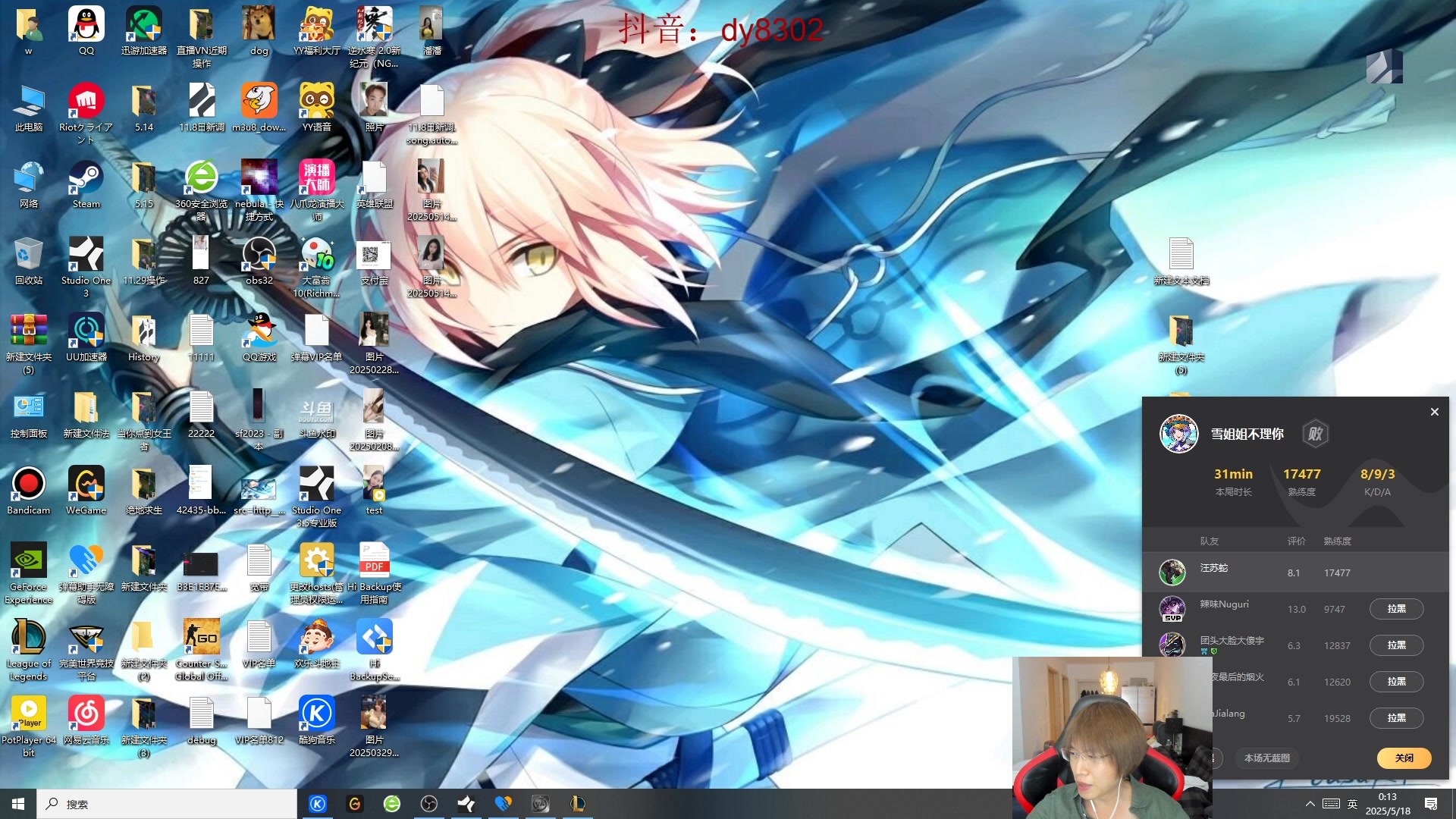This screenshot has width=1456, height=819.
Task: Open the Riot client desktop icon
Action: (x=86, y=113)
